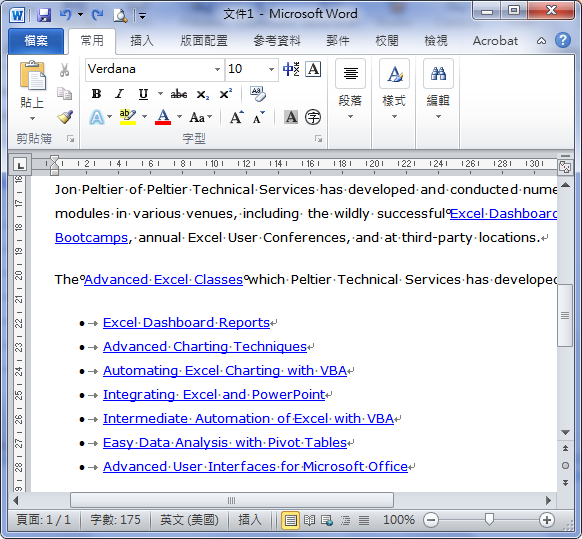Click the phonetic guide 中 icon
Viewport: 582px width, 539px height.
point(291,69)
